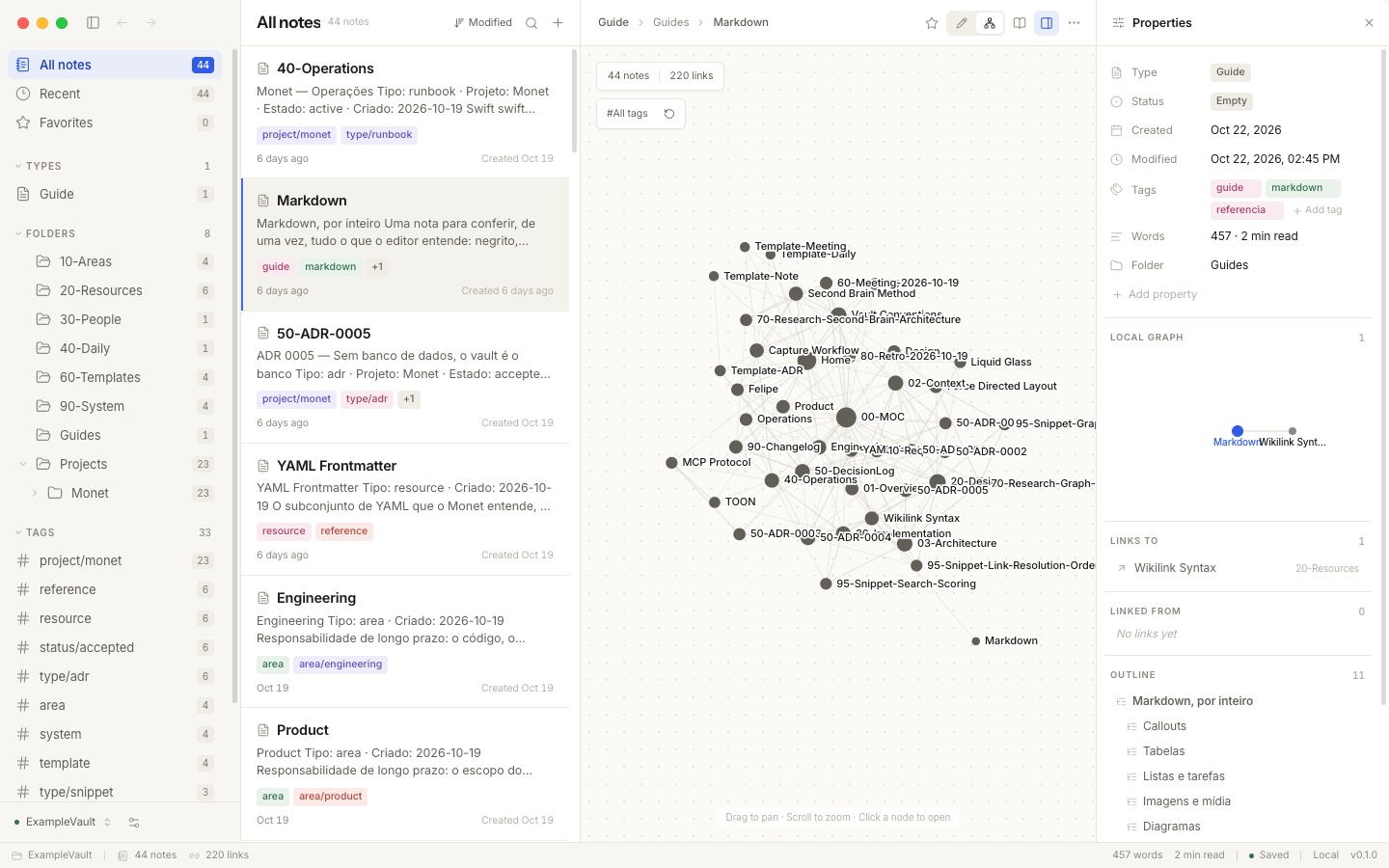Open the 00-MOC graph node
Image resolution: width=1389 pixels, height=868 pixels.
coord(846,418)
